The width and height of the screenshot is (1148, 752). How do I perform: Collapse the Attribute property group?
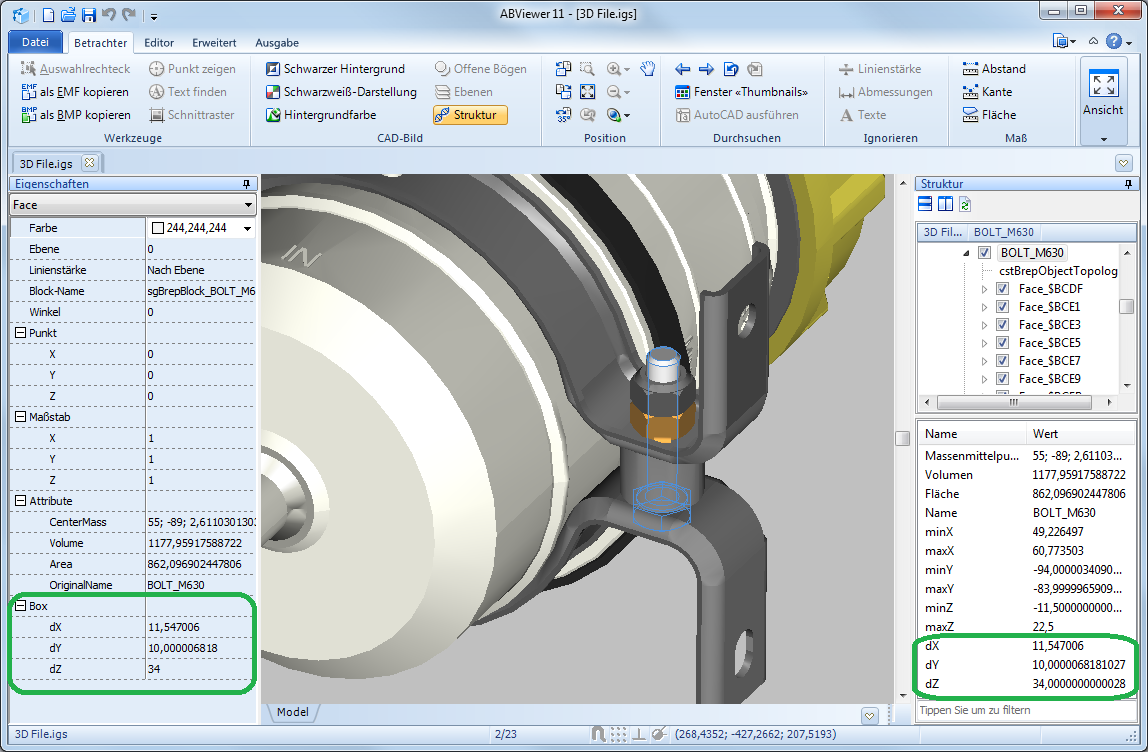coord(21,501)
